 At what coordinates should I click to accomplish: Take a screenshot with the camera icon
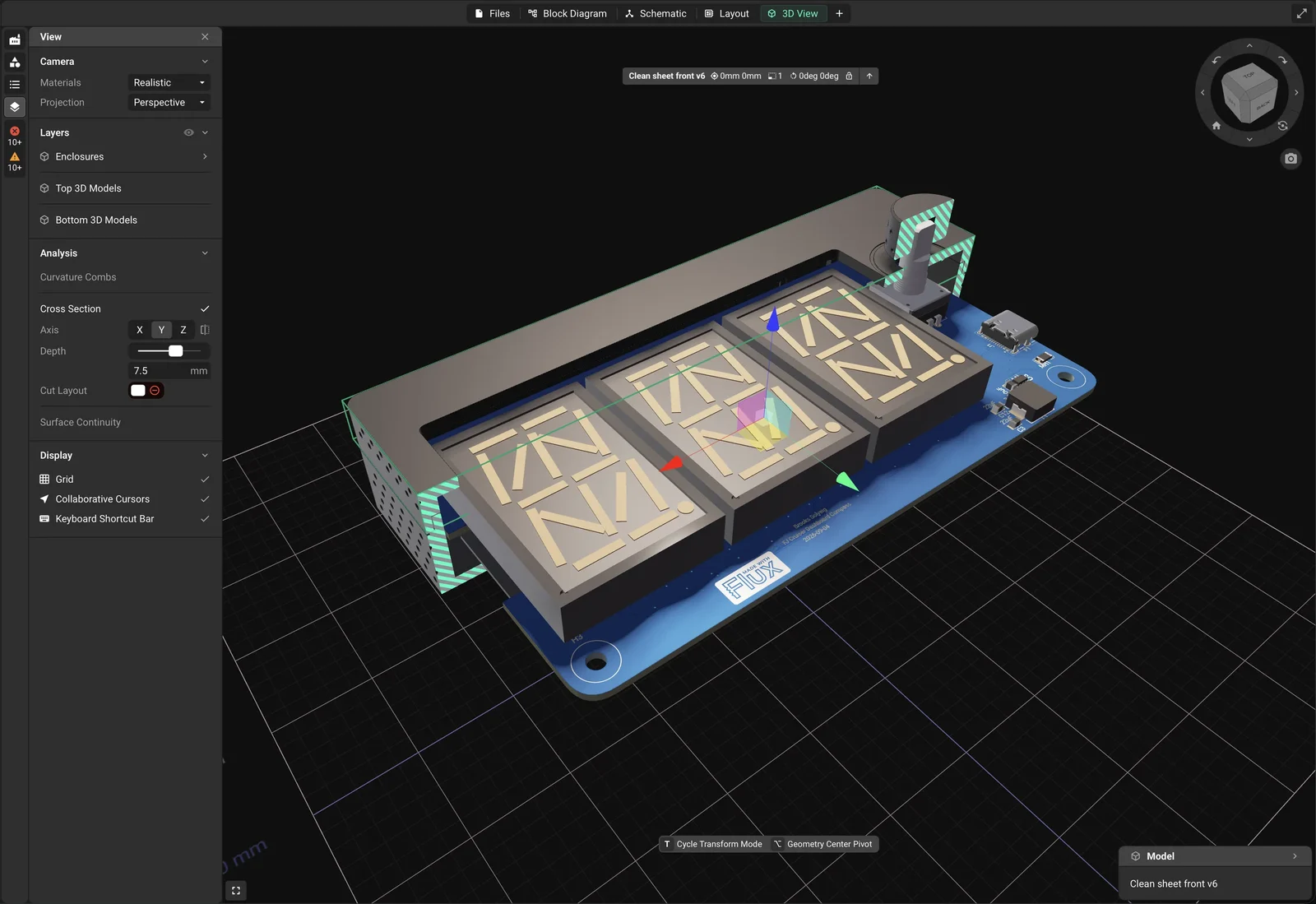coord(1291,159)
